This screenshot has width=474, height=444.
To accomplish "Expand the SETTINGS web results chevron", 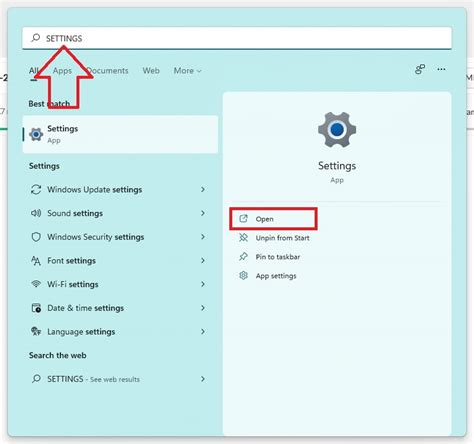I will (x=203, y=379).
